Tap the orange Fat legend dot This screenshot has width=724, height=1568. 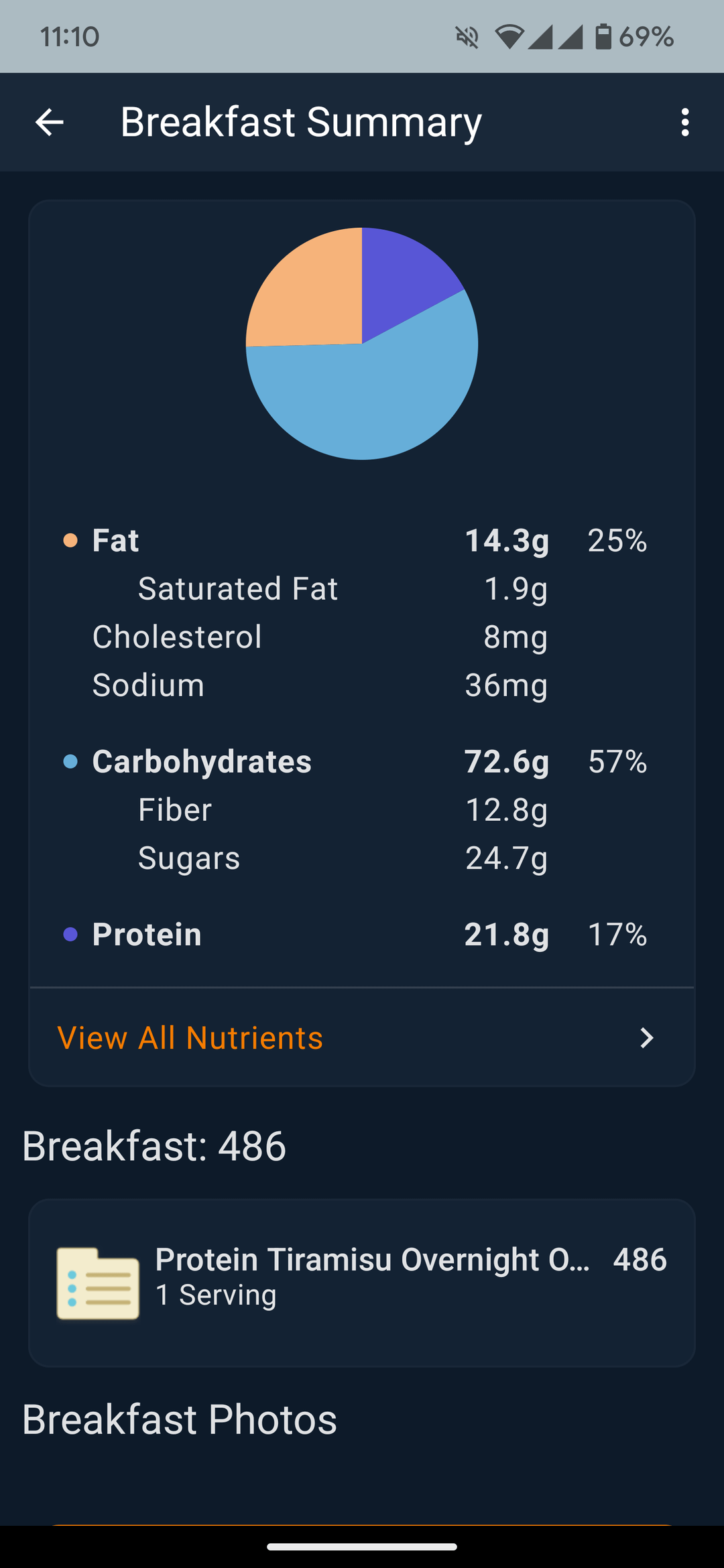(x=70, y=540)
